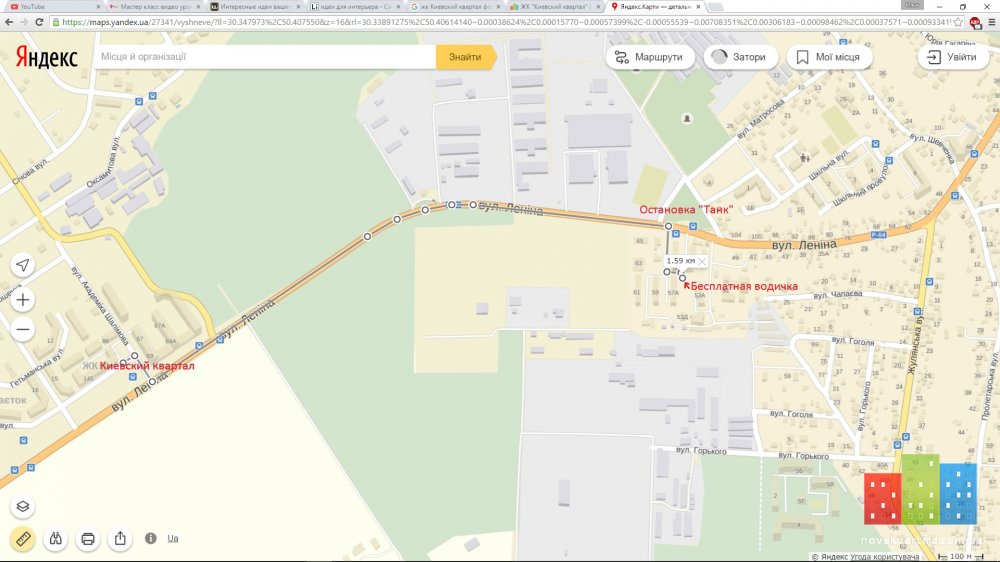Toggle the ruler distance tool
This screenshot has height=562, width=1000.
[23, 539]
